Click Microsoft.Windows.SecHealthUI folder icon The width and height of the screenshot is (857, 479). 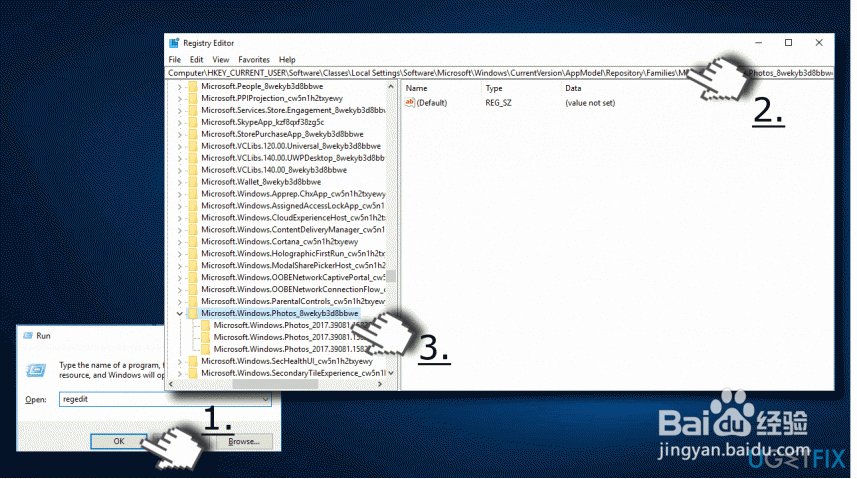(192, 361)
